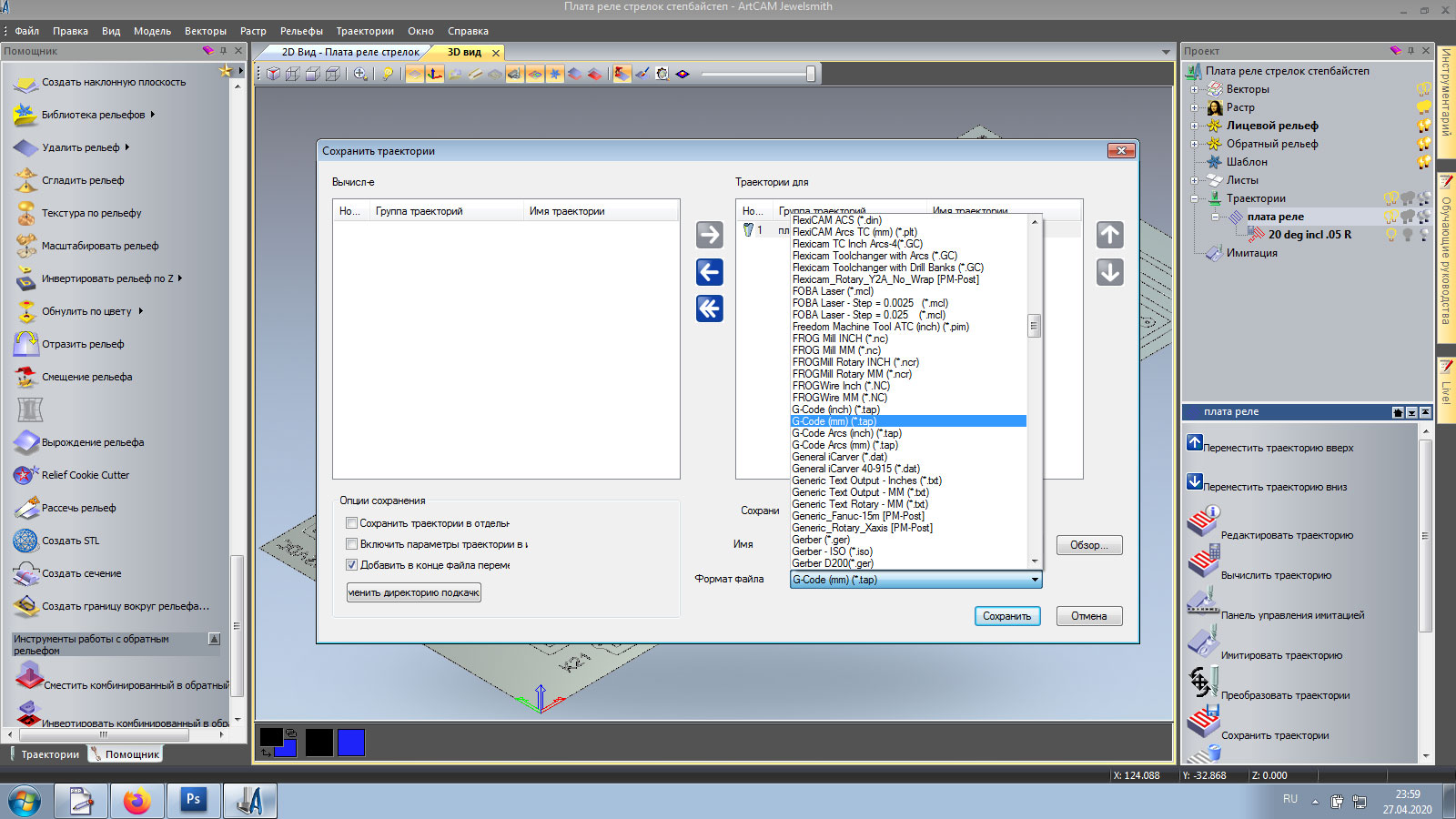Click the paintbrush icon in 3D toolbar

click(642, 74)
